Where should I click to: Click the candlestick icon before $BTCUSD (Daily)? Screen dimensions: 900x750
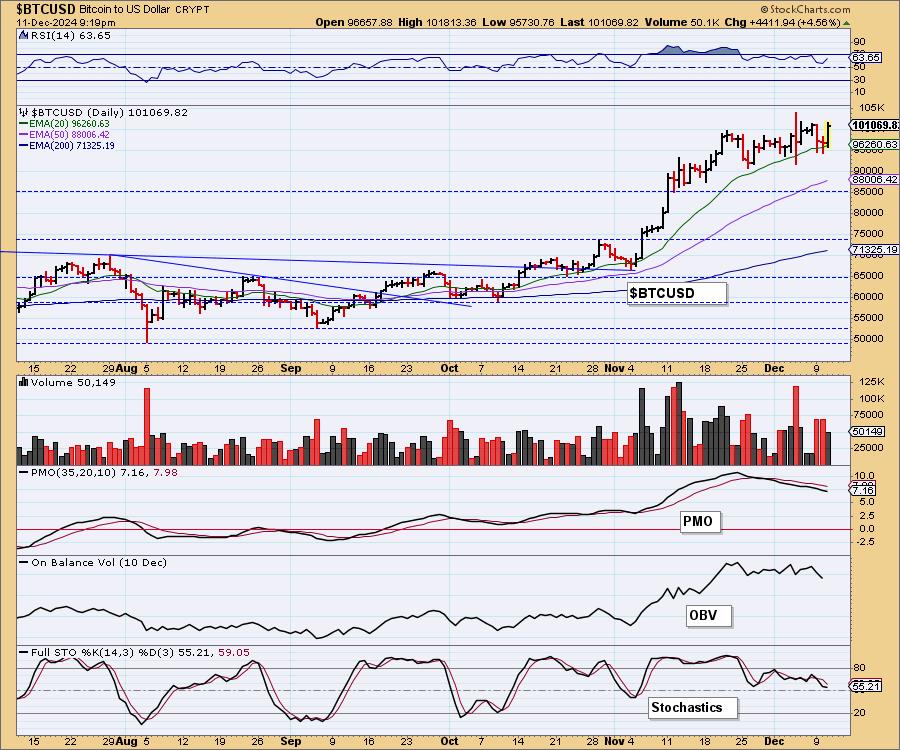tap(23, 112)
